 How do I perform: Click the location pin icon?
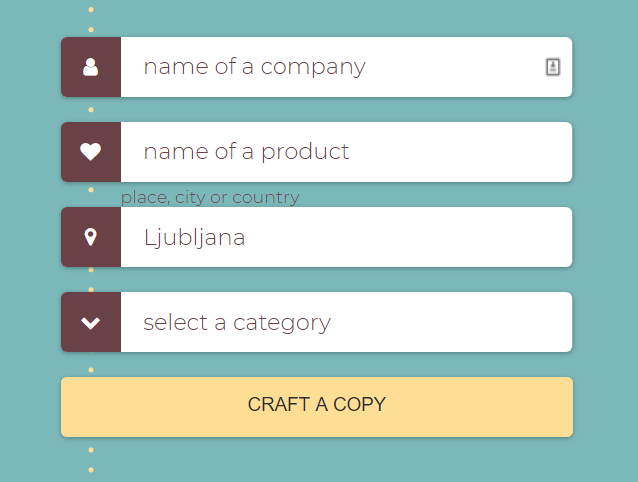pos(91,237)
